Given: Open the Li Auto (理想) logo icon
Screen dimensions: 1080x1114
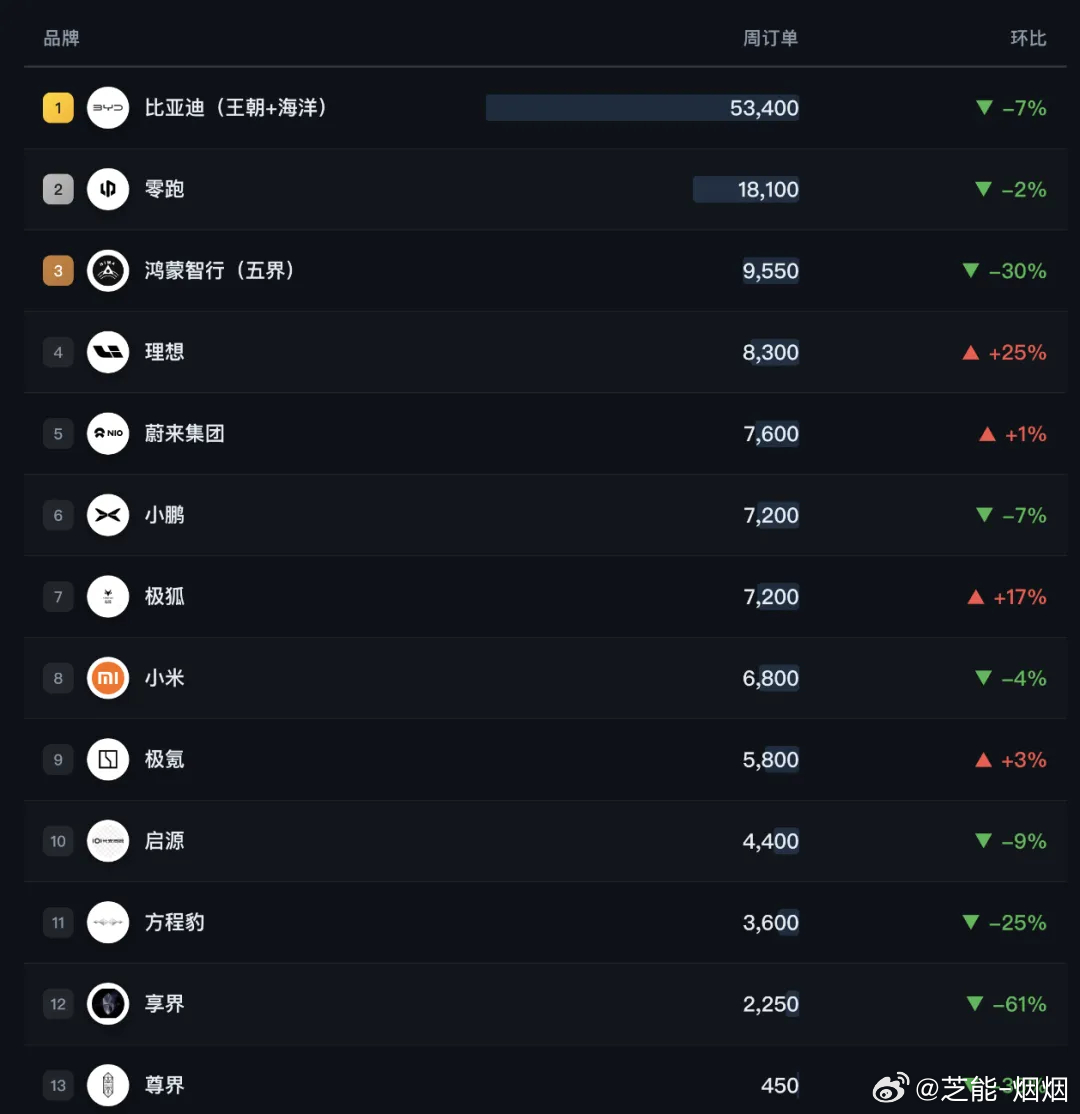Looking at the screenshot, I should [108, 352].
